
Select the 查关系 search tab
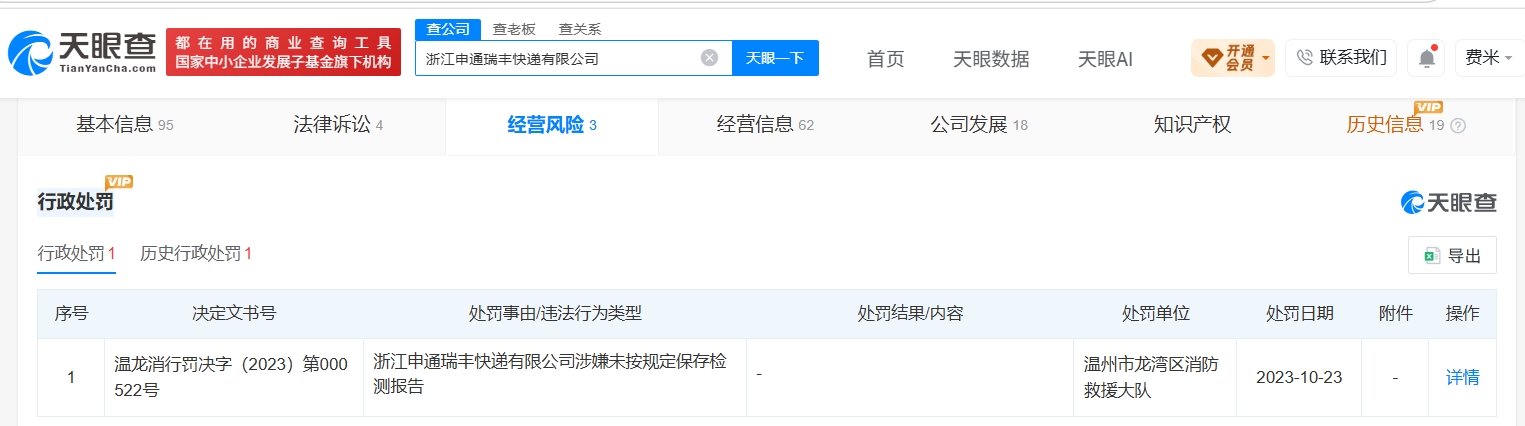[x=580, y=29]
